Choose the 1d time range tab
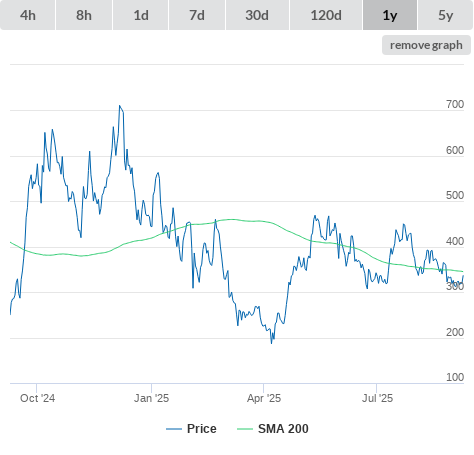 (141, 15)
